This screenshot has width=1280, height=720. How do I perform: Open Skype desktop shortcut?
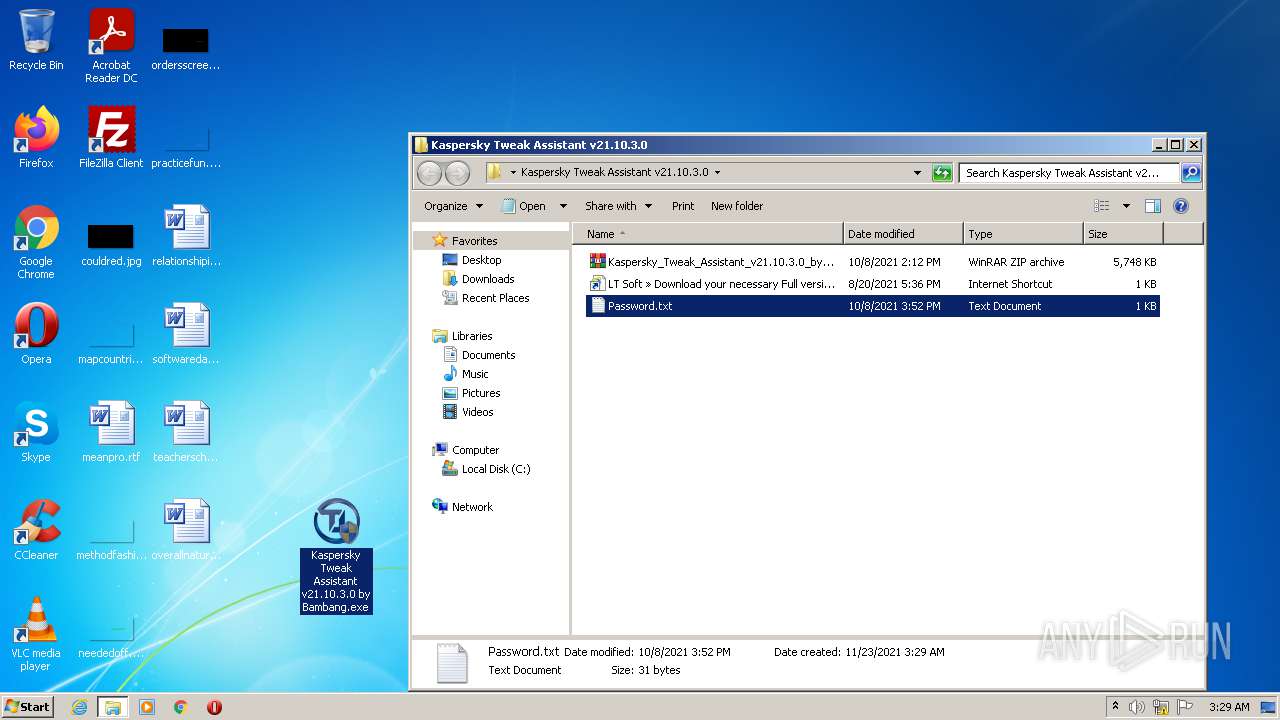point(36,432)
